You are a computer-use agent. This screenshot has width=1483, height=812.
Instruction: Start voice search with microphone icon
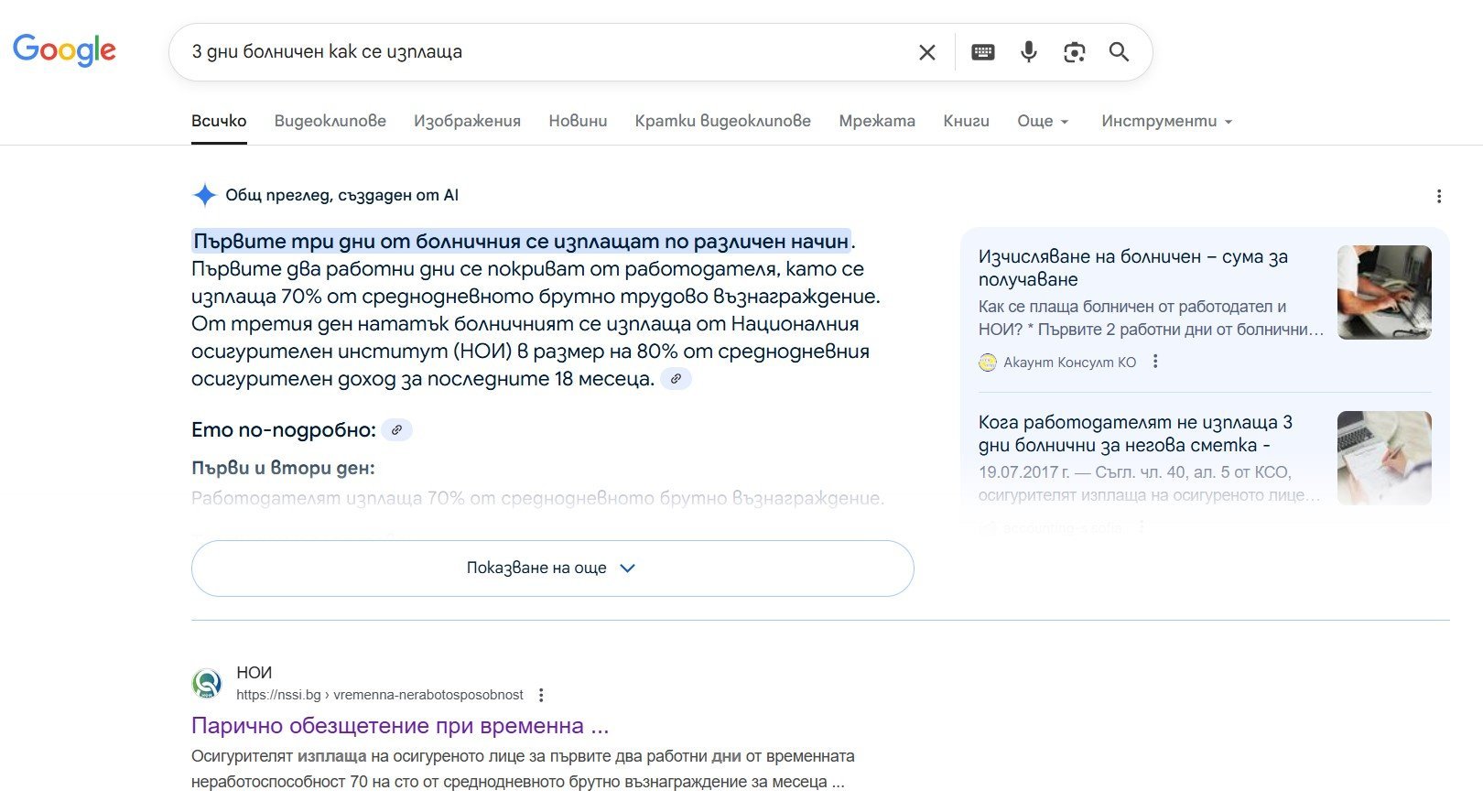(x=1028, y=52)
